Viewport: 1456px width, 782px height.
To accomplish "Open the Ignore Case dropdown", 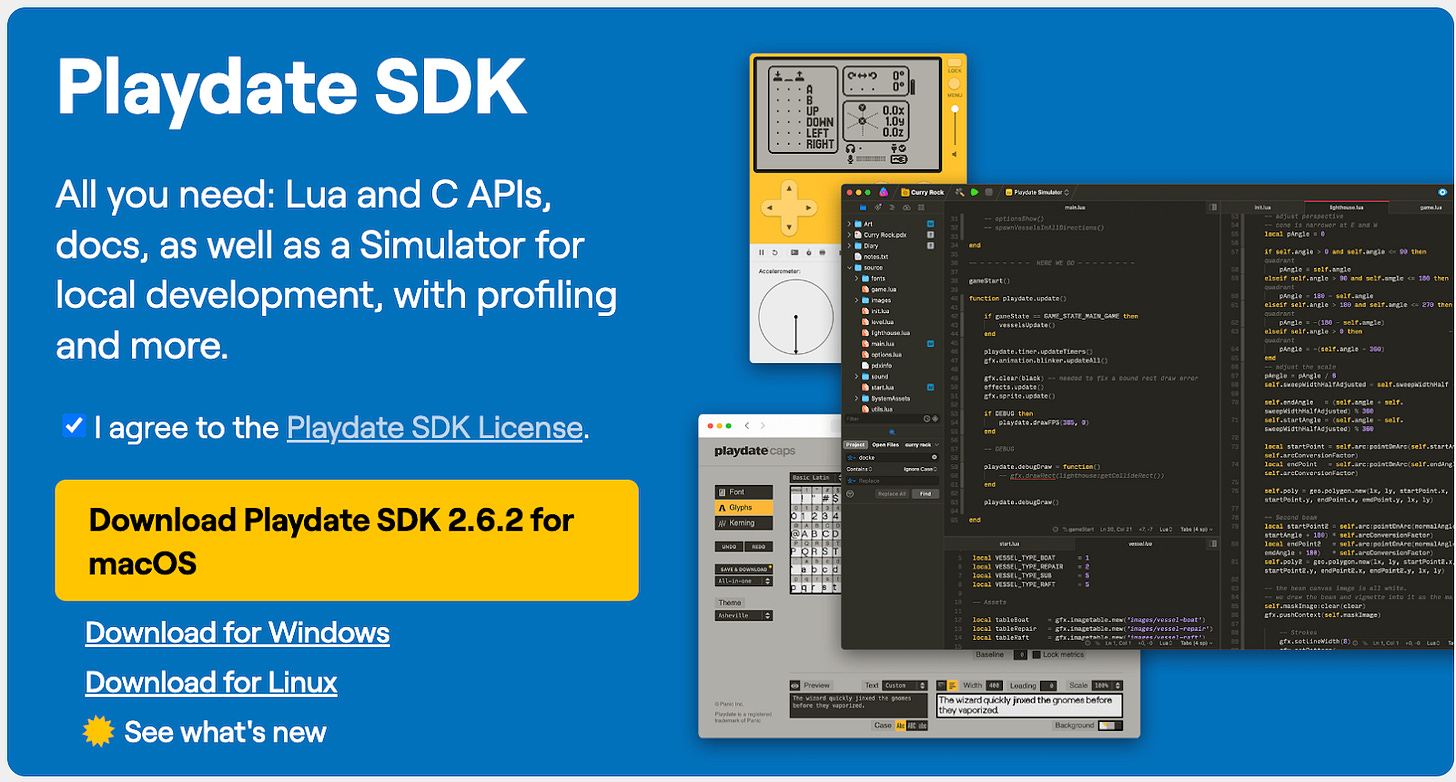I will click(920, 469).
